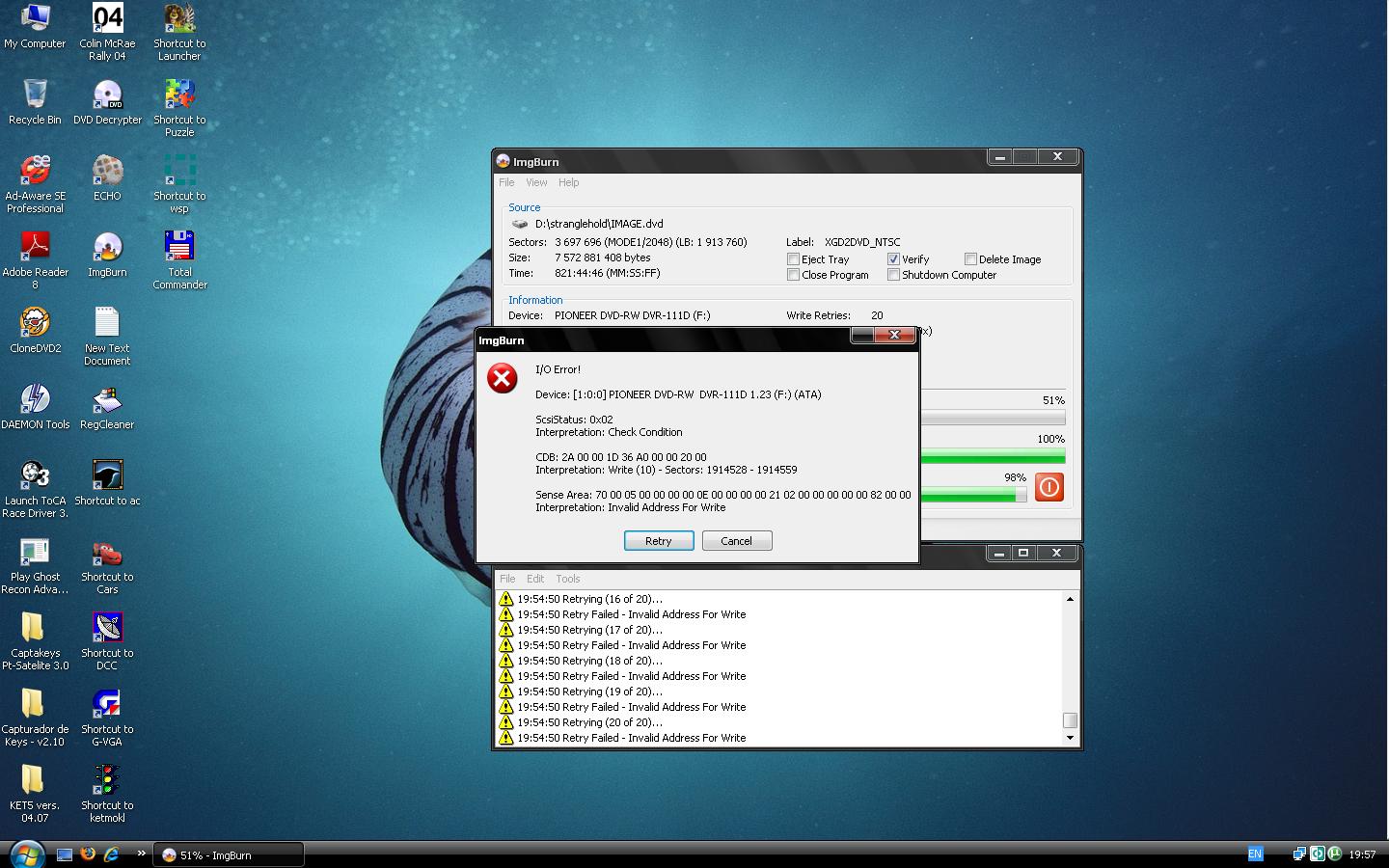Click the EN language indicator
Screen dimensions: 1389x868
[x=1255, y=854]
